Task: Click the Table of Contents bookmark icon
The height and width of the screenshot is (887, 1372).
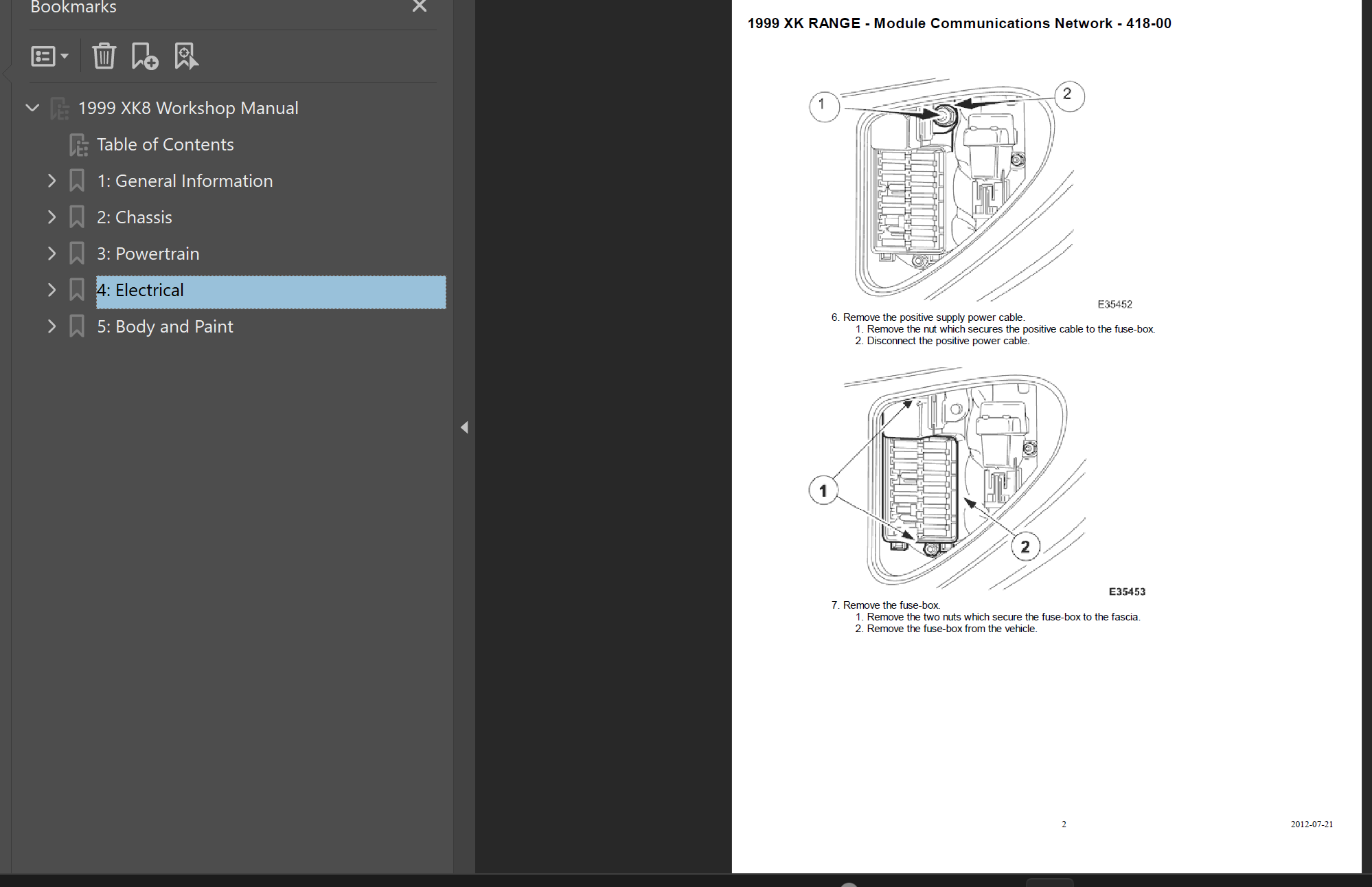Action: pyautogui.click(x=79, y=145)
